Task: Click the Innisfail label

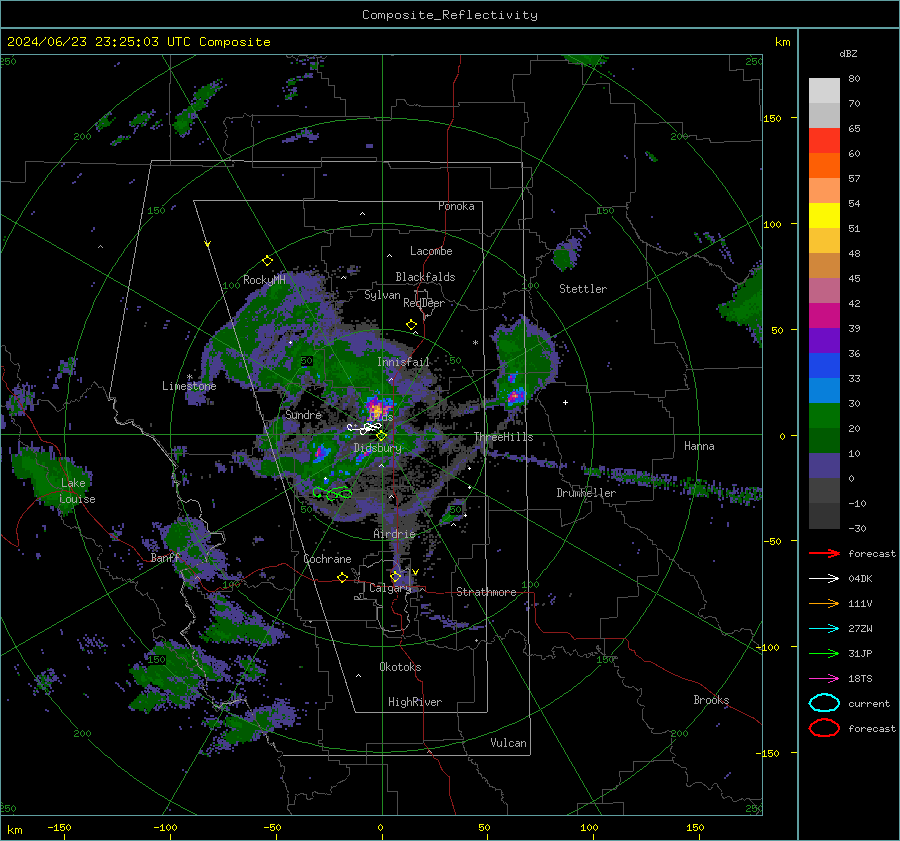Action: [x=403, y=362]
